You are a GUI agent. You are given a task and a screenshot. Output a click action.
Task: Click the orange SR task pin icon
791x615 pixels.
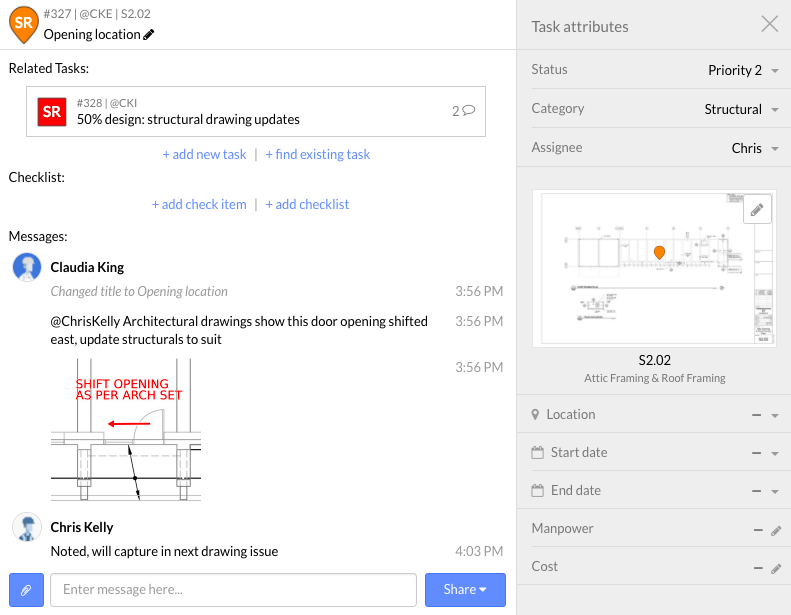pyautogui.click(x=23, y=23)
